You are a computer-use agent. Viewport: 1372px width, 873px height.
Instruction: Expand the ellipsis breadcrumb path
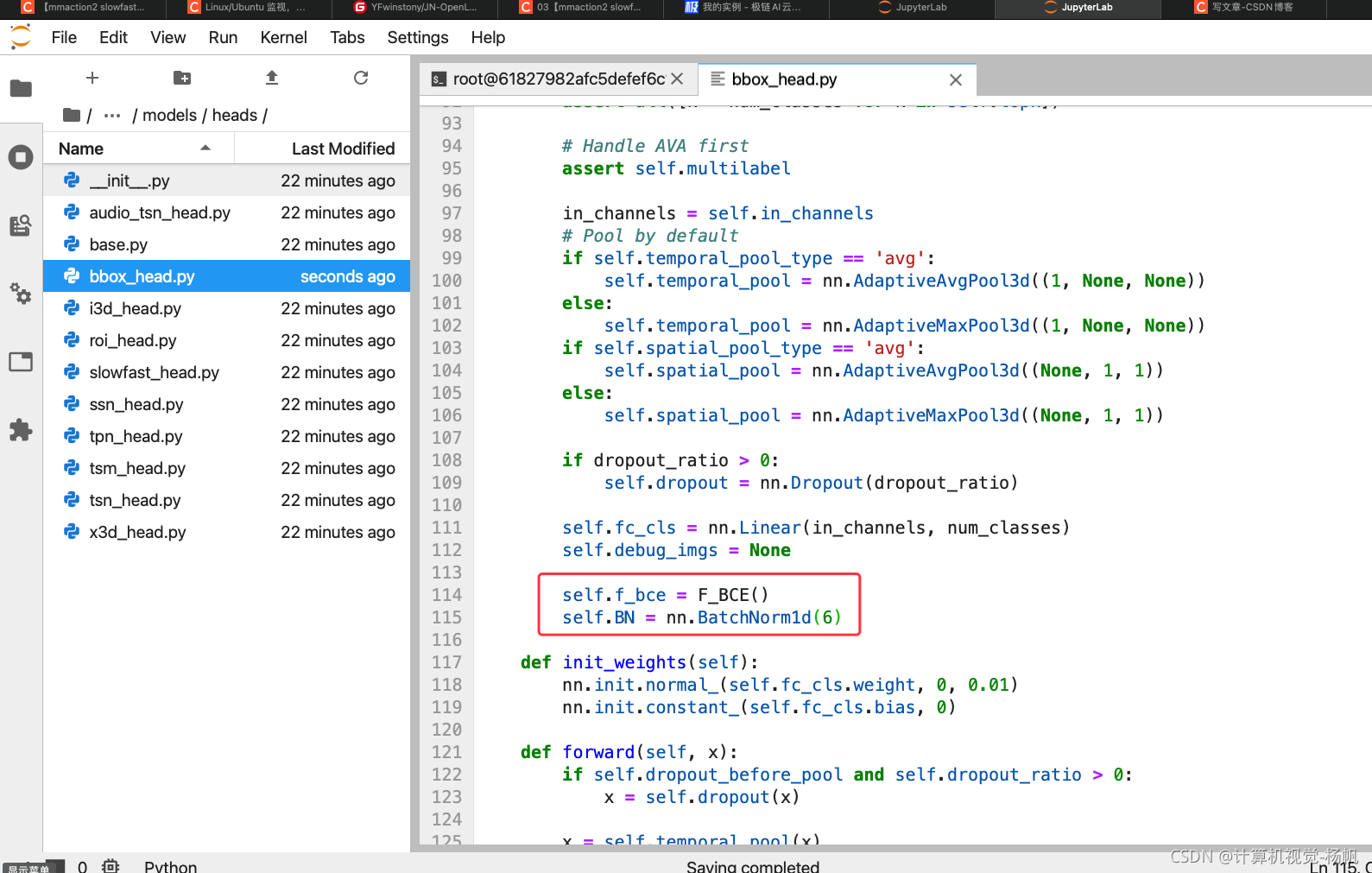(112, 115)
